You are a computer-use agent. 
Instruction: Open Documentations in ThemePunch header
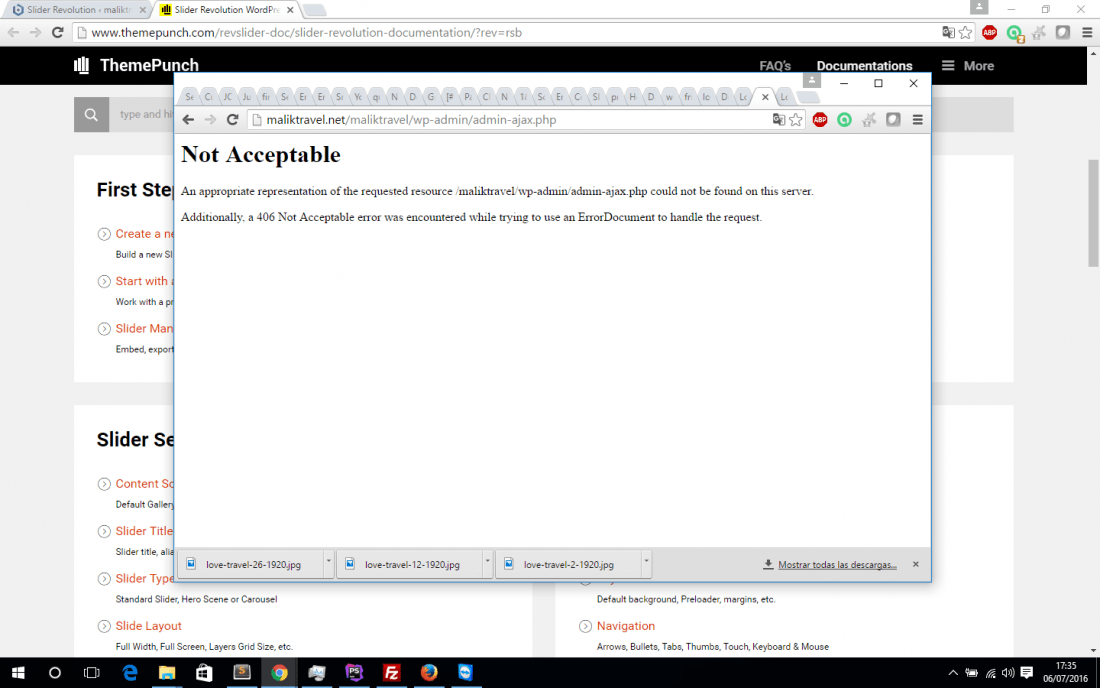pyautogui.click(x=864, y=66)
